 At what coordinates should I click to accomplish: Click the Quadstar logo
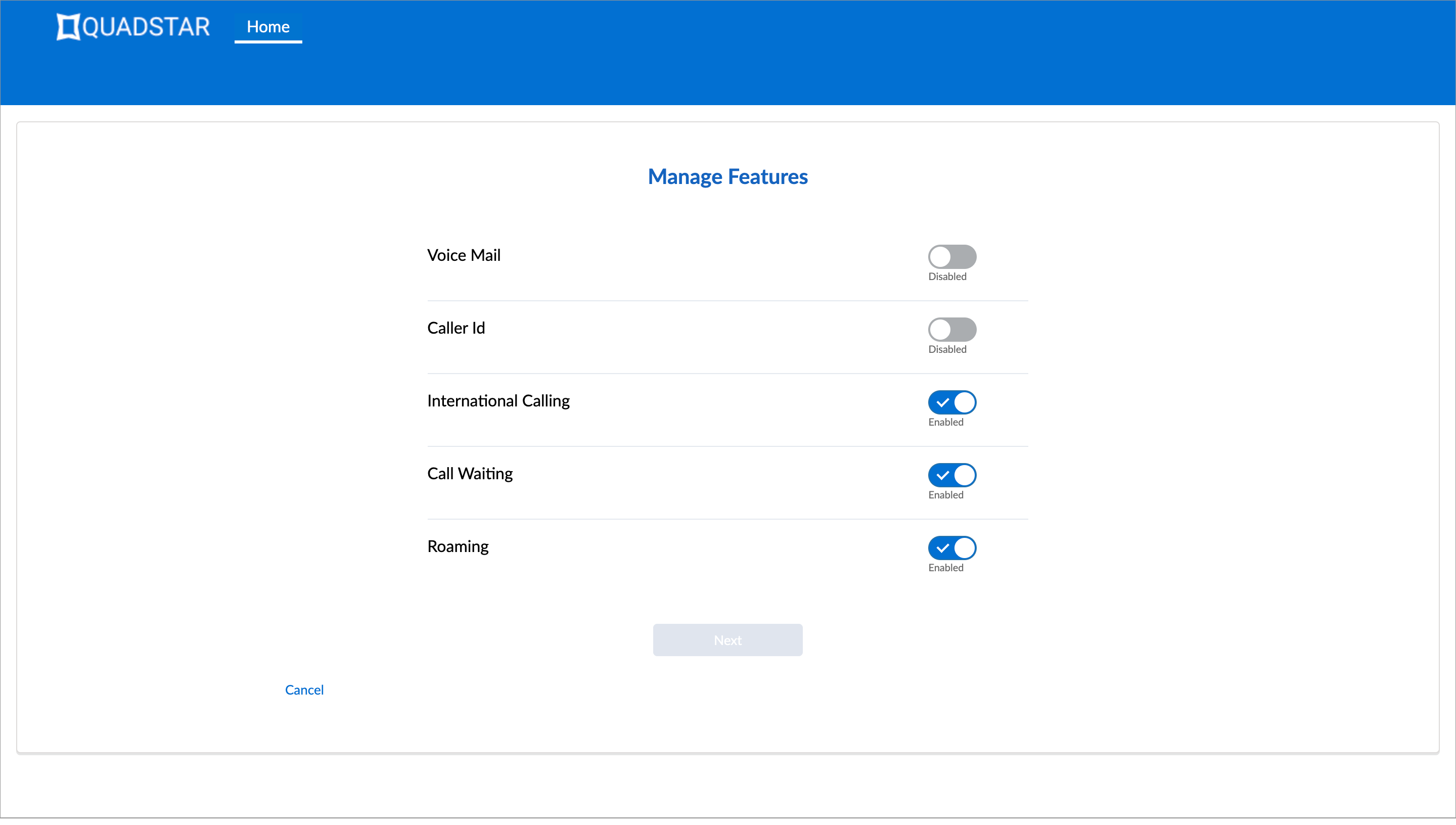133,27
